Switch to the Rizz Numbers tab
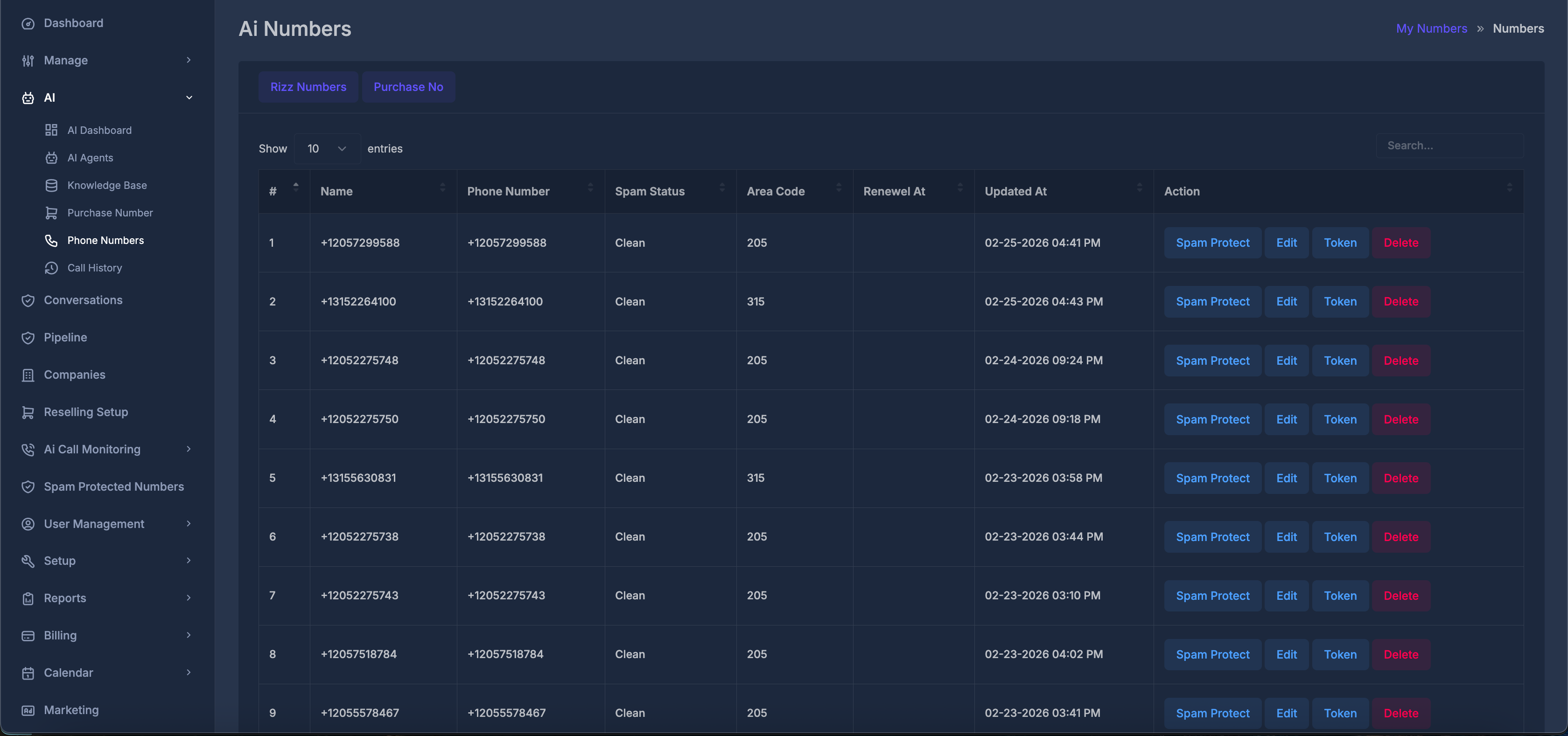 (308, 87)
